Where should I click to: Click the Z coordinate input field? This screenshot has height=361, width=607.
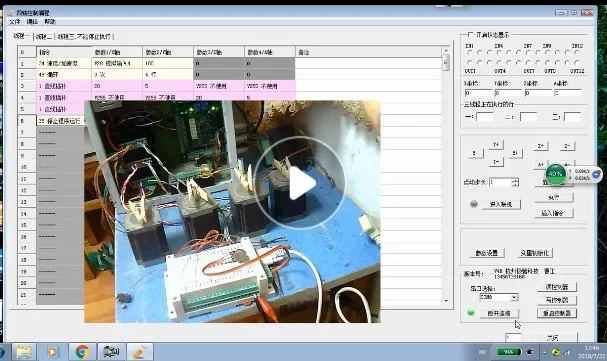(538, 93)
